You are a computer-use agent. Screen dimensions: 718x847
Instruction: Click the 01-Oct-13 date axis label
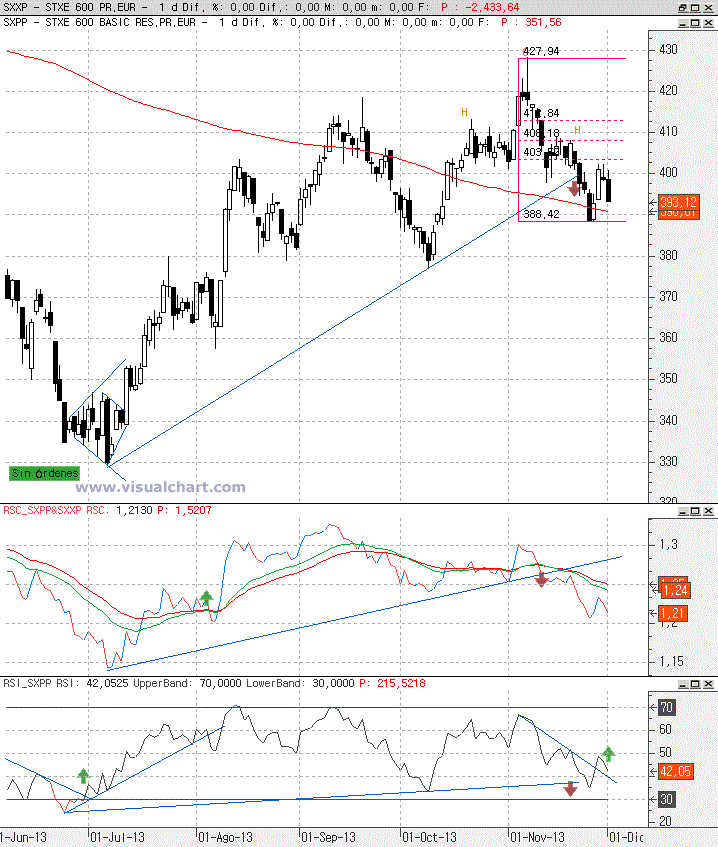coord(430,838)
